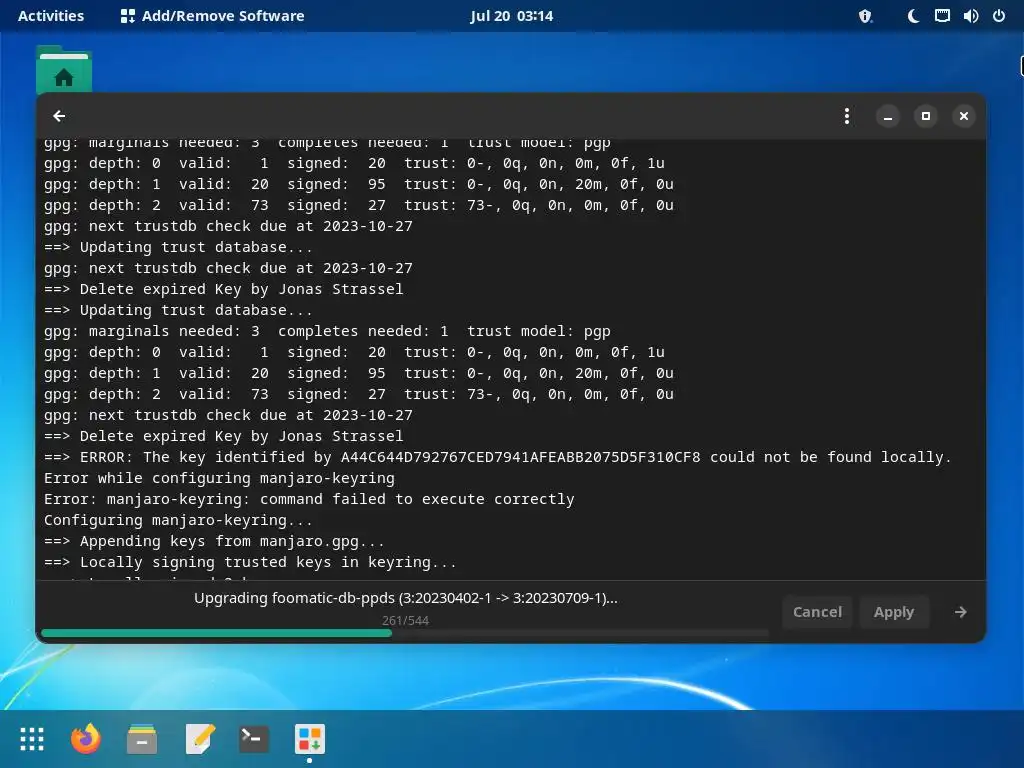The image size is (1024, 768).
Task: Click 'Error while configuring manjaro-keyring' line
Action: pos(219,478)
